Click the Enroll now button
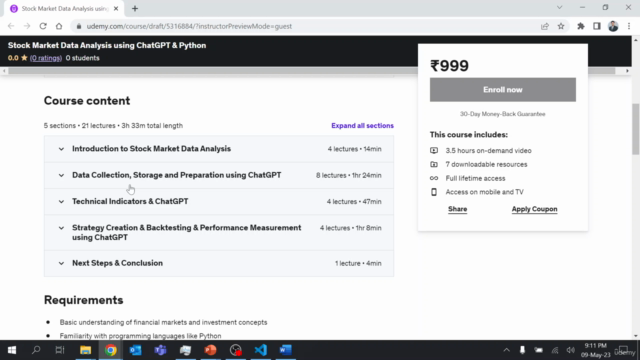 pyautogui.click(x=502, y=89)
